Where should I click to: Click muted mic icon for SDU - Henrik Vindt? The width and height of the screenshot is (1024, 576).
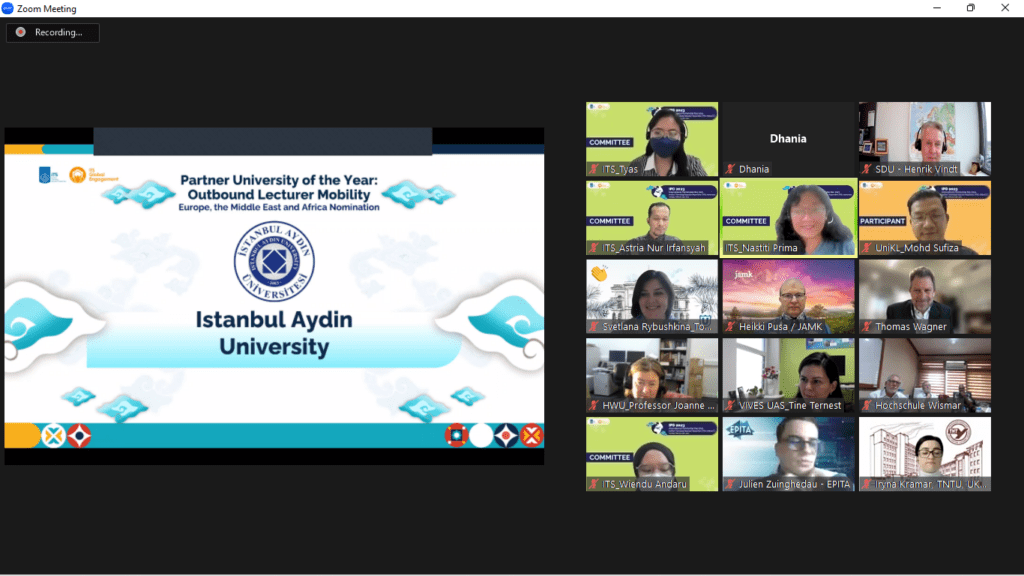pyautogui.click(x=866, y=169)
